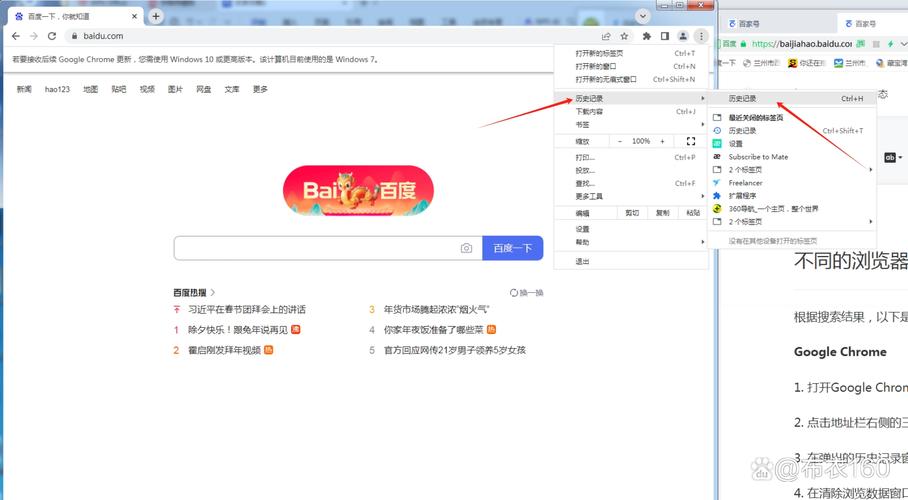Choose 查找... menu item

(x=631, y=183)
